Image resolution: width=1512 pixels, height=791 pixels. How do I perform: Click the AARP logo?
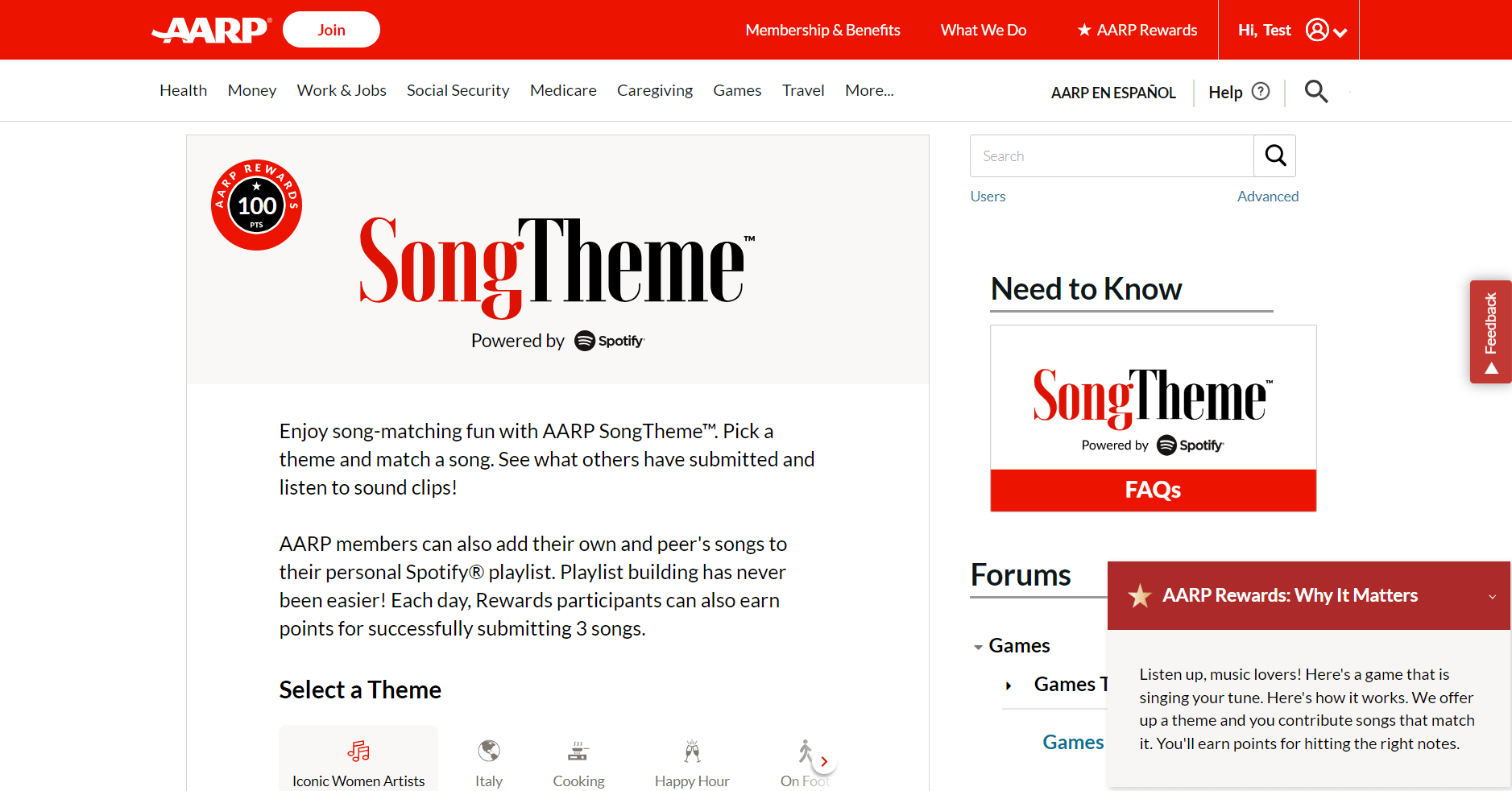(x=211, y=30)
